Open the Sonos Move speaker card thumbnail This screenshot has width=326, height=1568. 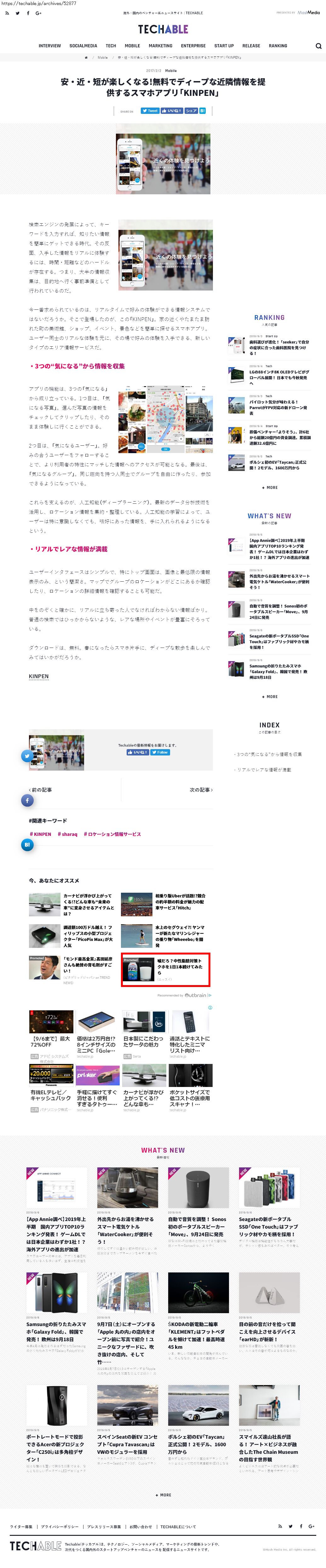198,1188
